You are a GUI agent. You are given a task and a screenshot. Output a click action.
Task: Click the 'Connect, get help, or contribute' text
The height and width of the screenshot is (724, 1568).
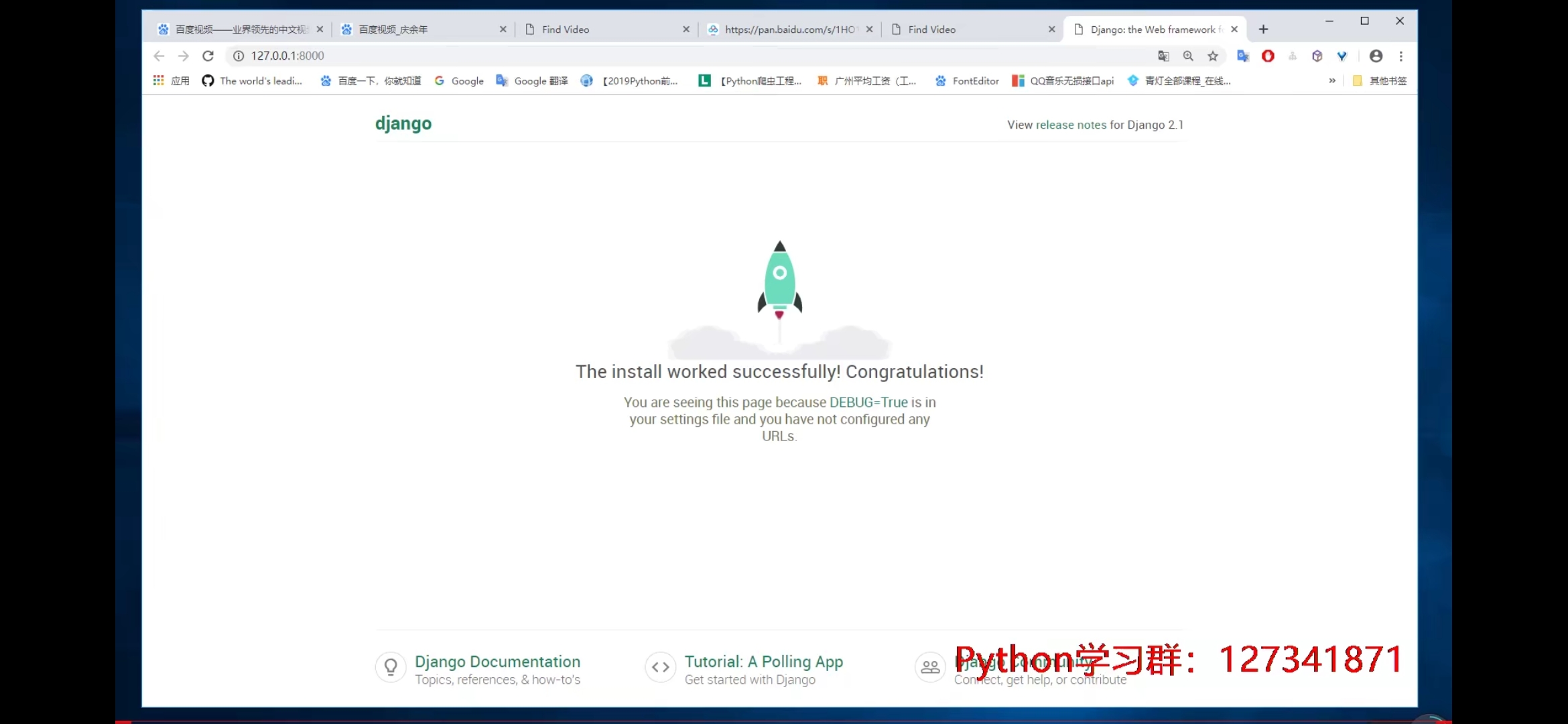click(1040, 680)
